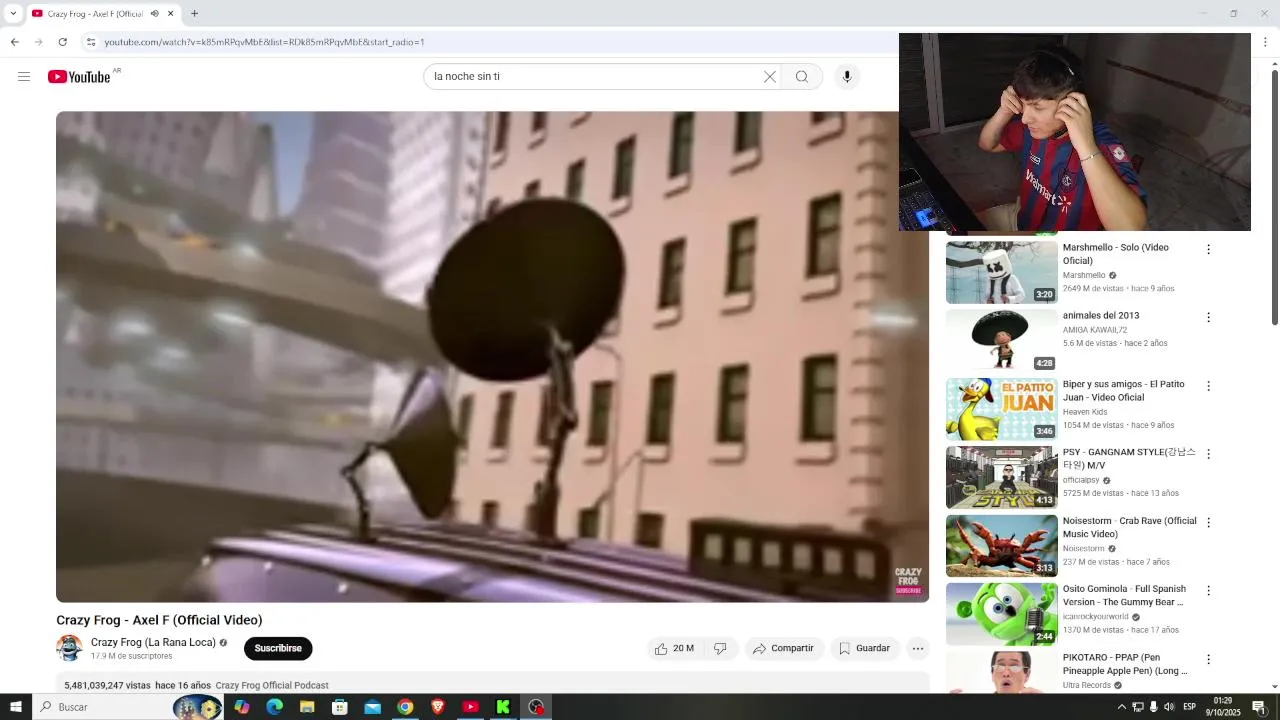Switch the ESP input language indicator

pyautogui.click(x=1190, y=707)
